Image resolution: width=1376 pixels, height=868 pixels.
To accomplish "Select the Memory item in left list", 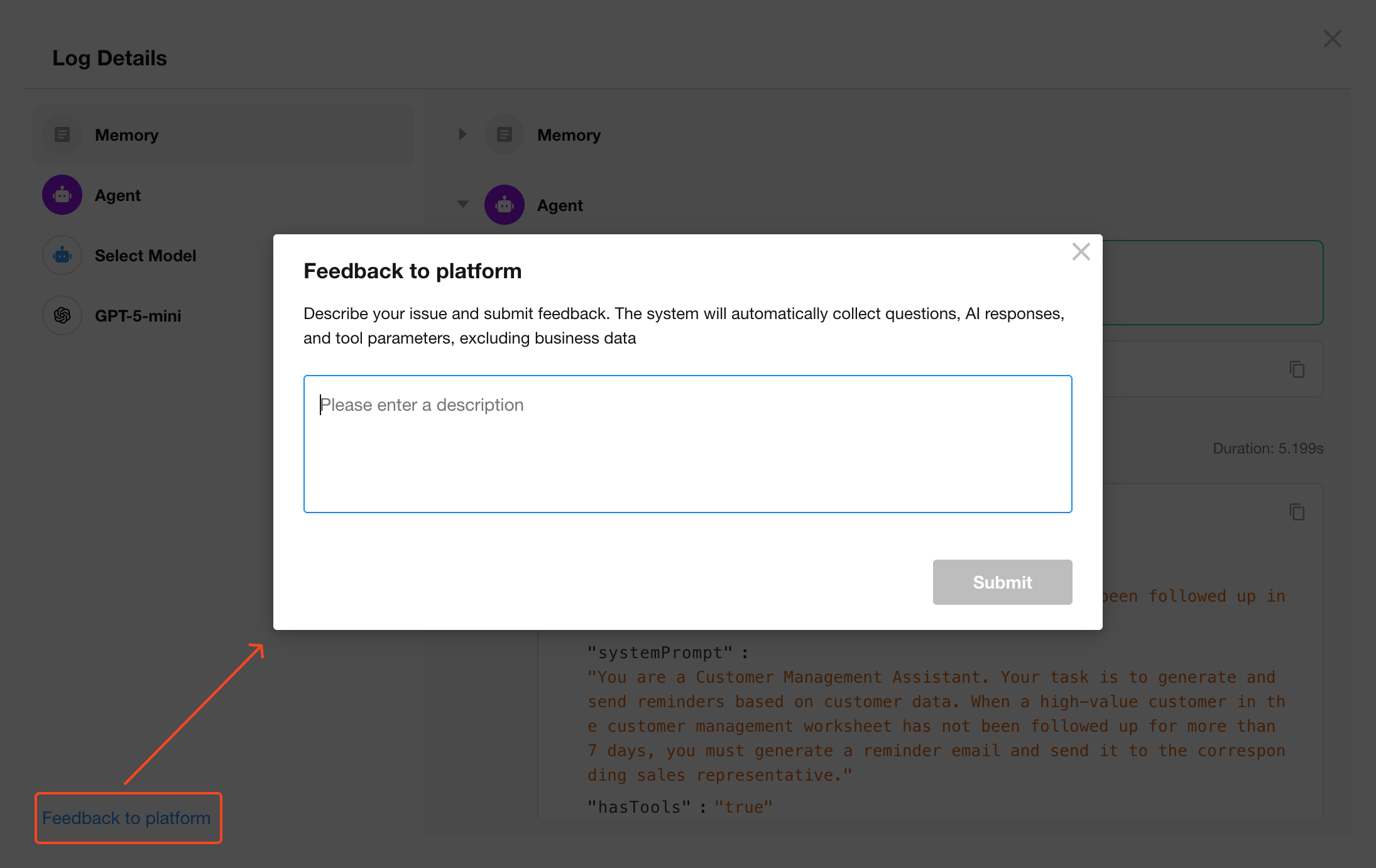I will pyautogui.click(x=127, y=134).
